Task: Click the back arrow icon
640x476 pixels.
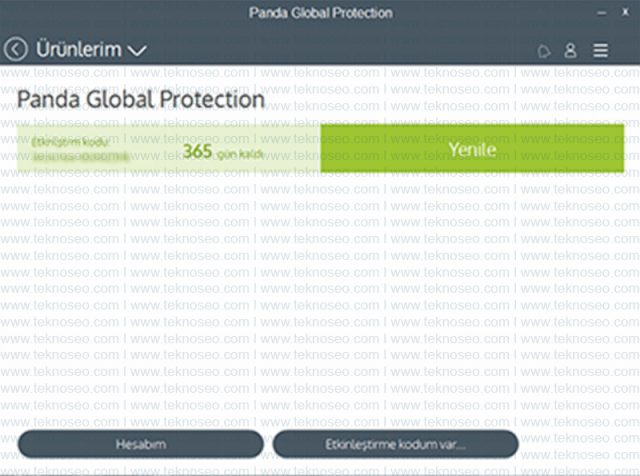Action: pyautogui.click(x=16, y=49)
